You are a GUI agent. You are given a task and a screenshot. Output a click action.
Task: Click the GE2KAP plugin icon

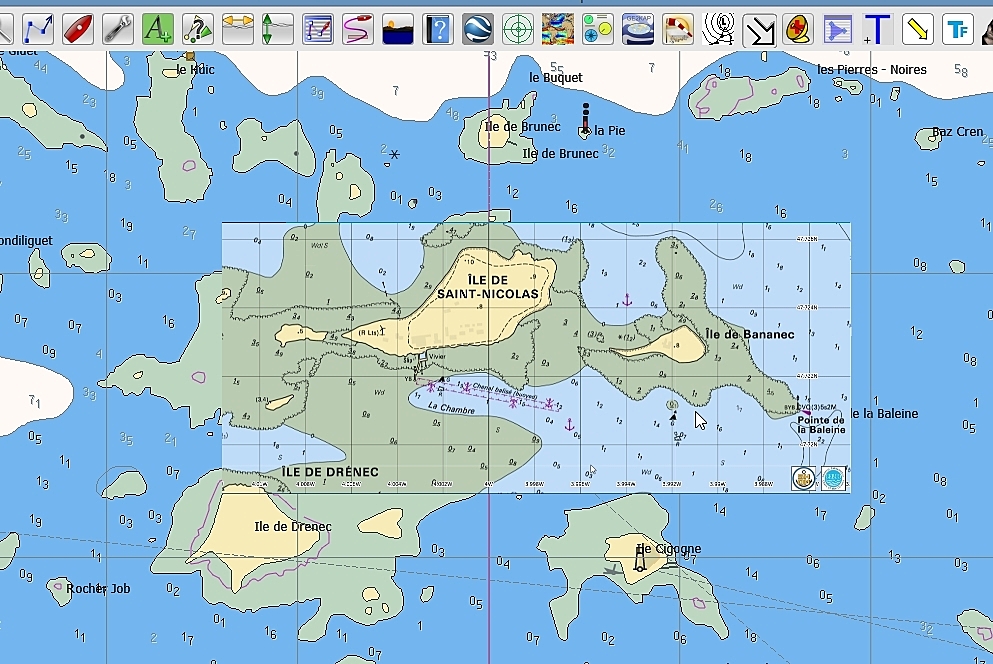(638, 29)
